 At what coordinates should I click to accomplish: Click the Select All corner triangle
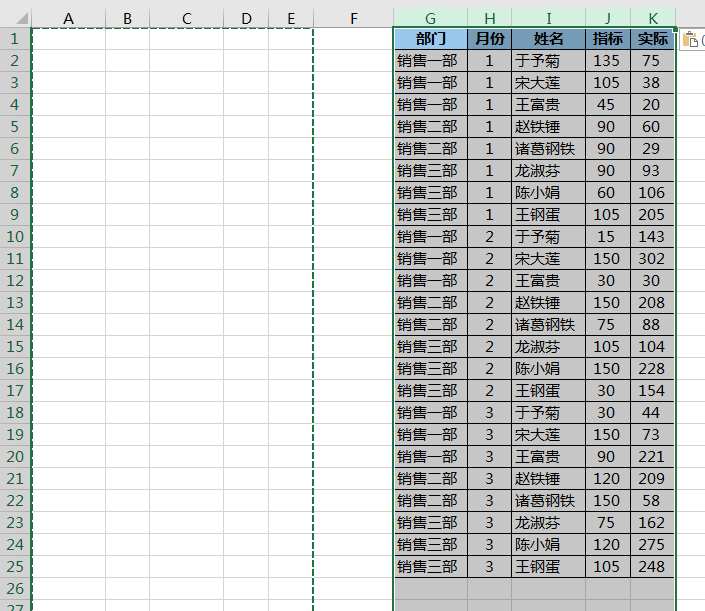click(22, 18)
